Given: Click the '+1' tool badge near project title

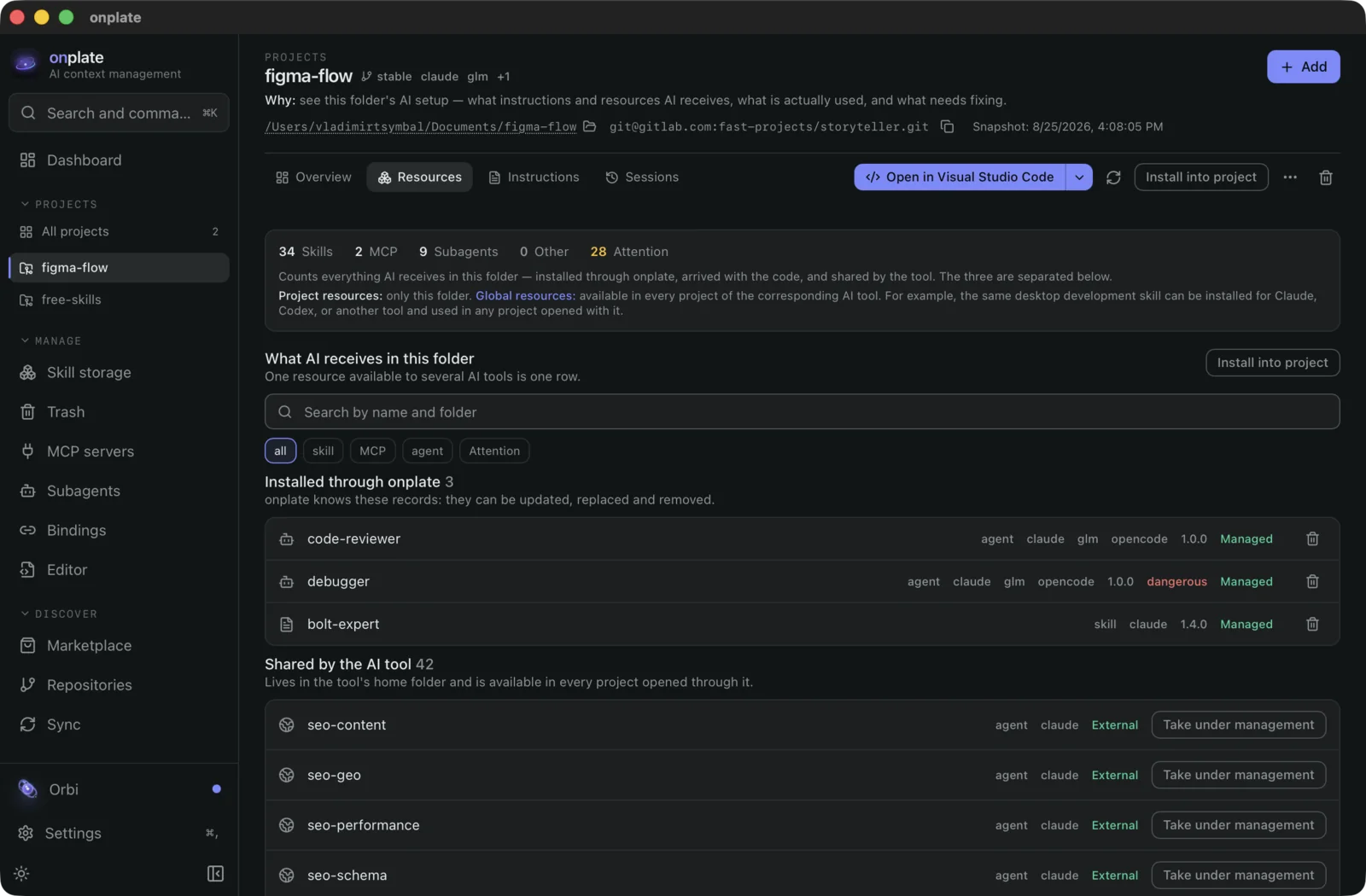Looking at the screenshot, I should (504, 77).
